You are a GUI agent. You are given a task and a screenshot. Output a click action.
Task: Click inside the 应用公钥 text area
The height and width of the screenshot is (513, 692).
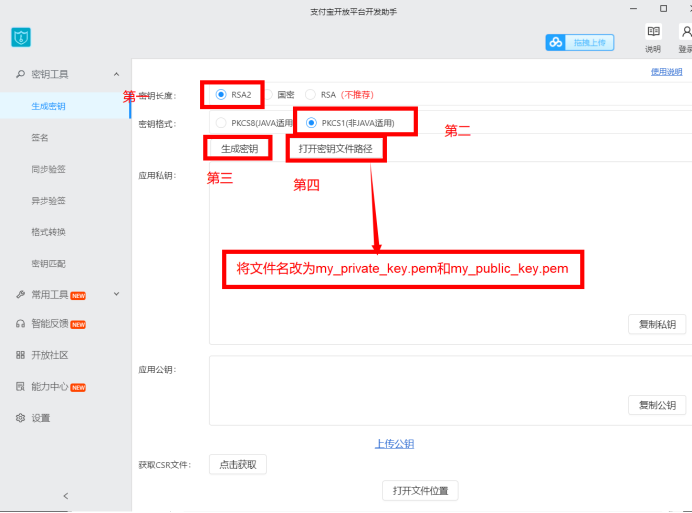(450, 391)
